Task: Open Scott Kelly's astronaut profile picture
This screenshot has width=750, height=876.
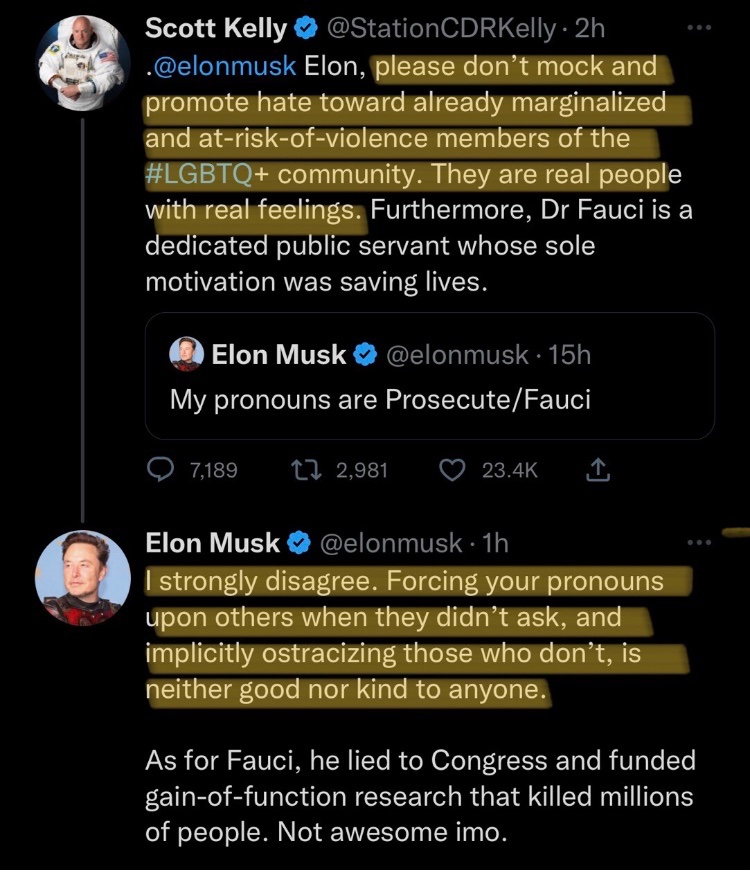Action: (83, 62)
